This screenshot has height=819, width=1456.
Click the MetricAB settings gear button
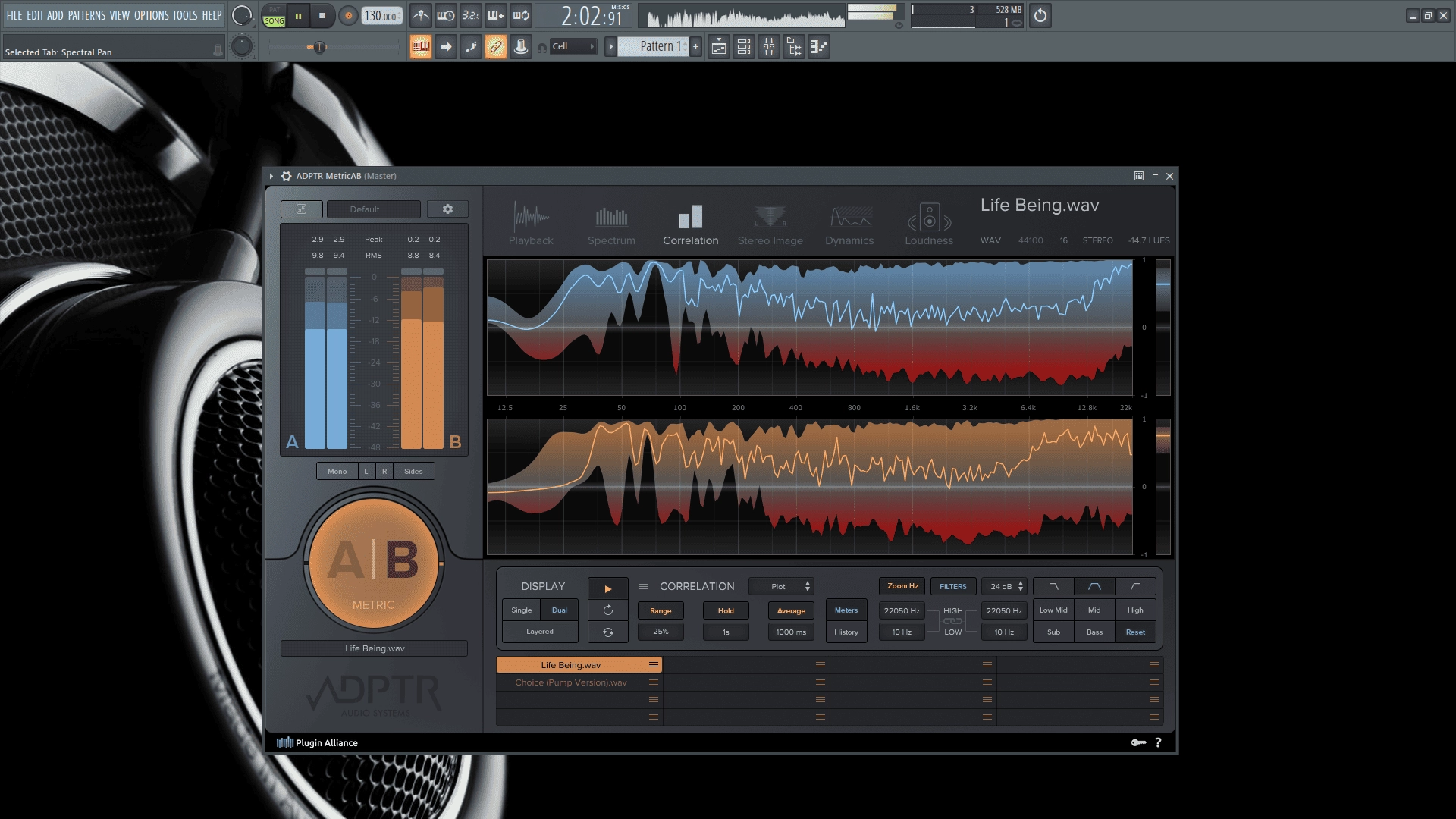tap(447, 209)
